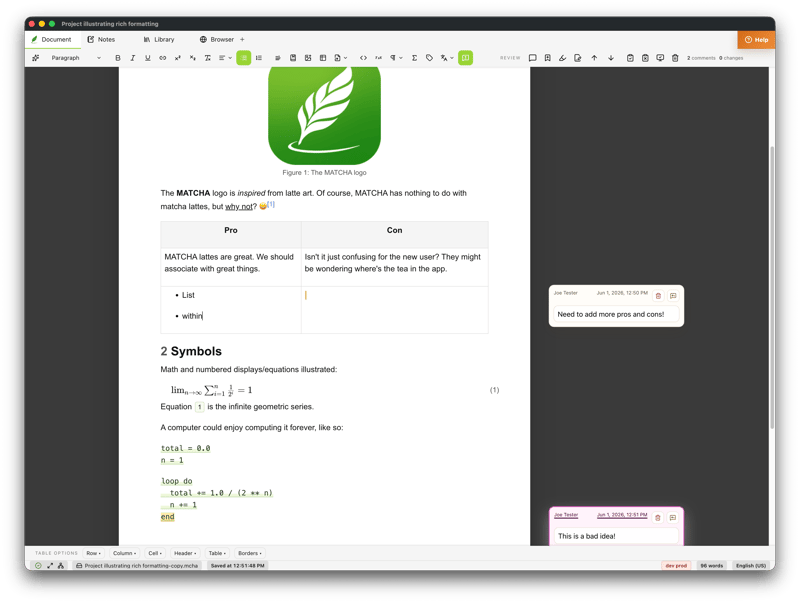Toggle bold formatting in toolbar
The height and width of the screenshot is (603, 800).
pyautogui.click(x=118, y=58)
